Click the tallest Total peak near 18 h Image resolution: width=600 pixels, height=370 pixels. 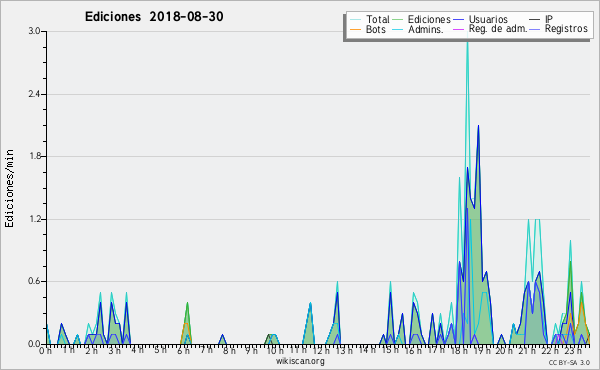pos(467,42)
